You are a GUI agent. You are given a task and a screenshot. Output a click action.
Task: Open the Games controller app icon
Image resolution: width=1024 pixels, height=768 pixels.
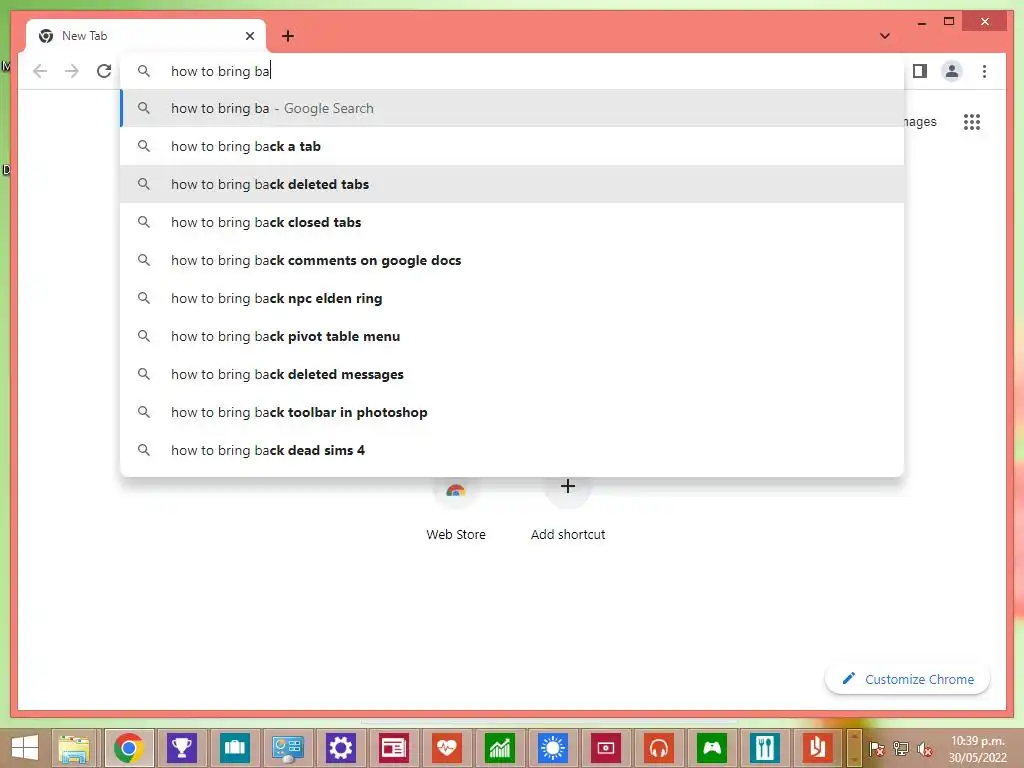[711, 748]
